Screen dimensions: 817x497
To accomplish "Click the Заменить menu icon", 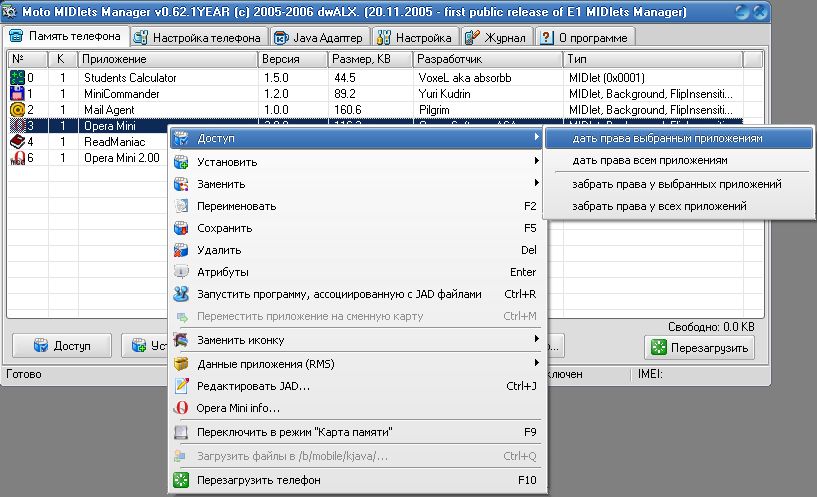I will pyautogui.click(x=181, y=184).
